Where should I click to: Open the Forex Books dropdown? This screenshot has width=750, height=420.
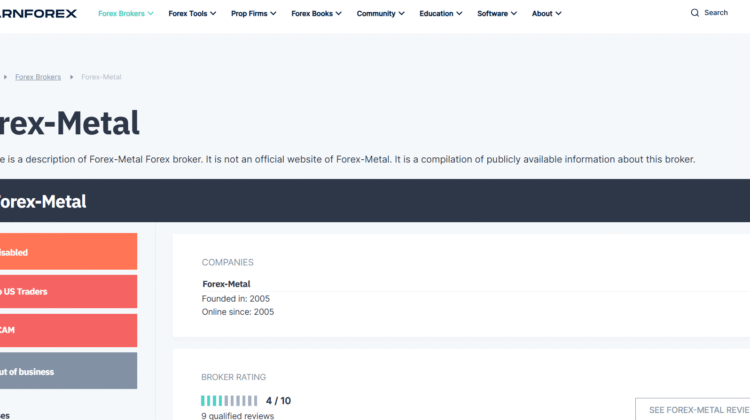click(316, 13)
